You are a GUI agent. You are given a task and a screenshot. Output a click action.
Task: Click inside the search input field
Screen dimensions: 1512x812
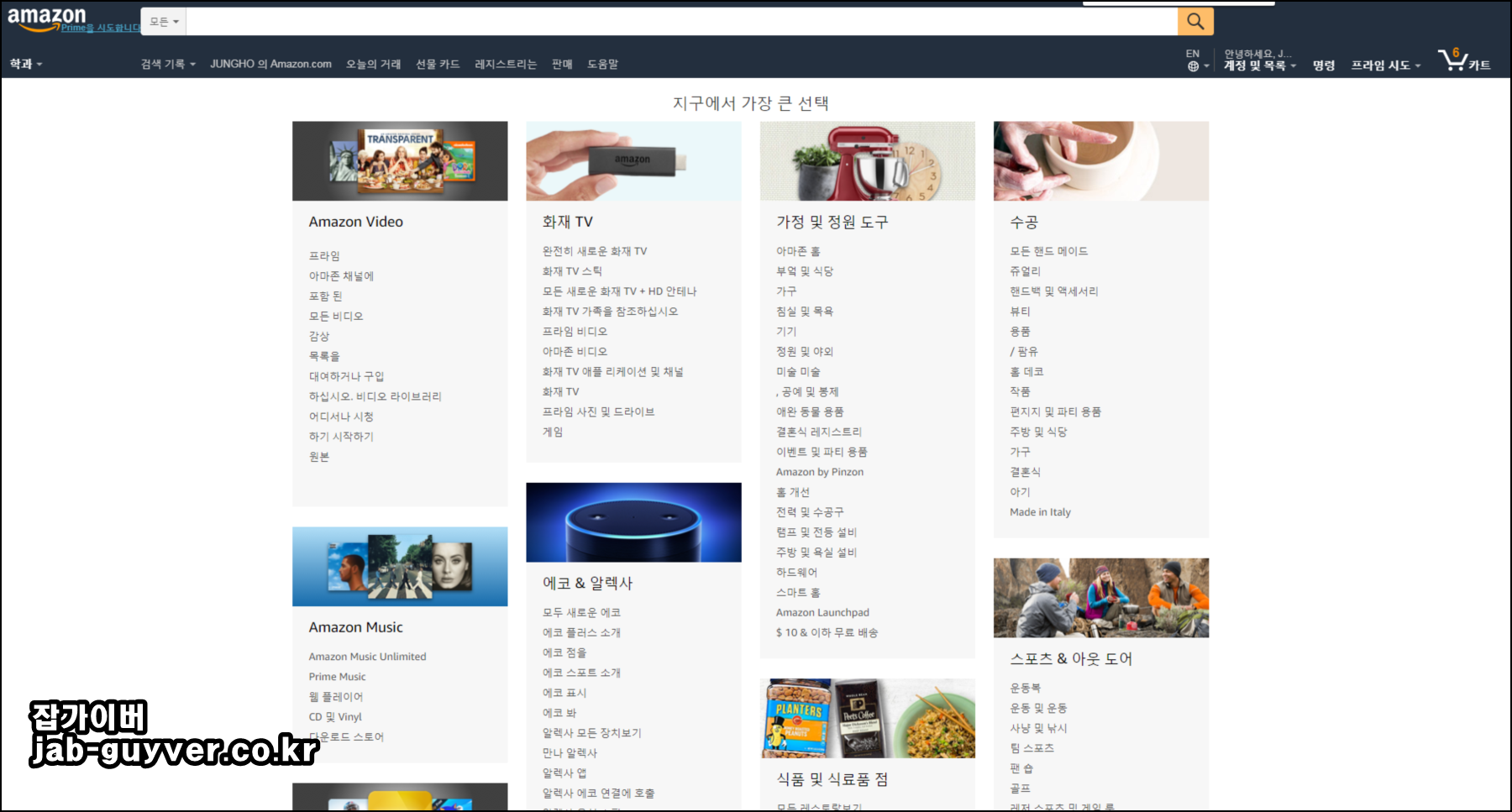(x=681, y=22)
